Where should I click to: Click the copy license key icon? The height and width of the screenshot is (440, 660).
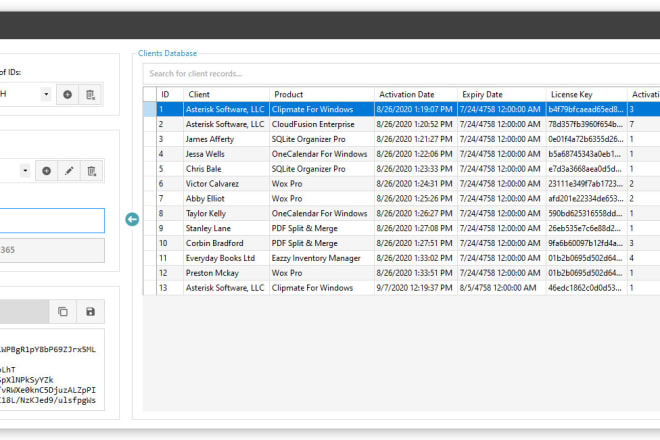click(x=63, y=312)
